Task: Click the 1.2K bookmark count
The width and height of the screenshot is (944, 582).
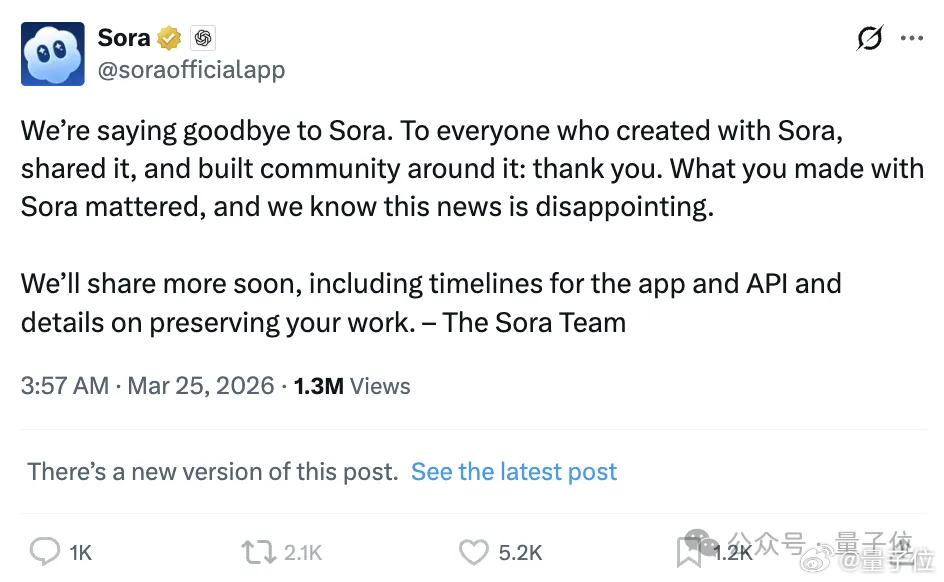Action: click(x=731, y=551)
